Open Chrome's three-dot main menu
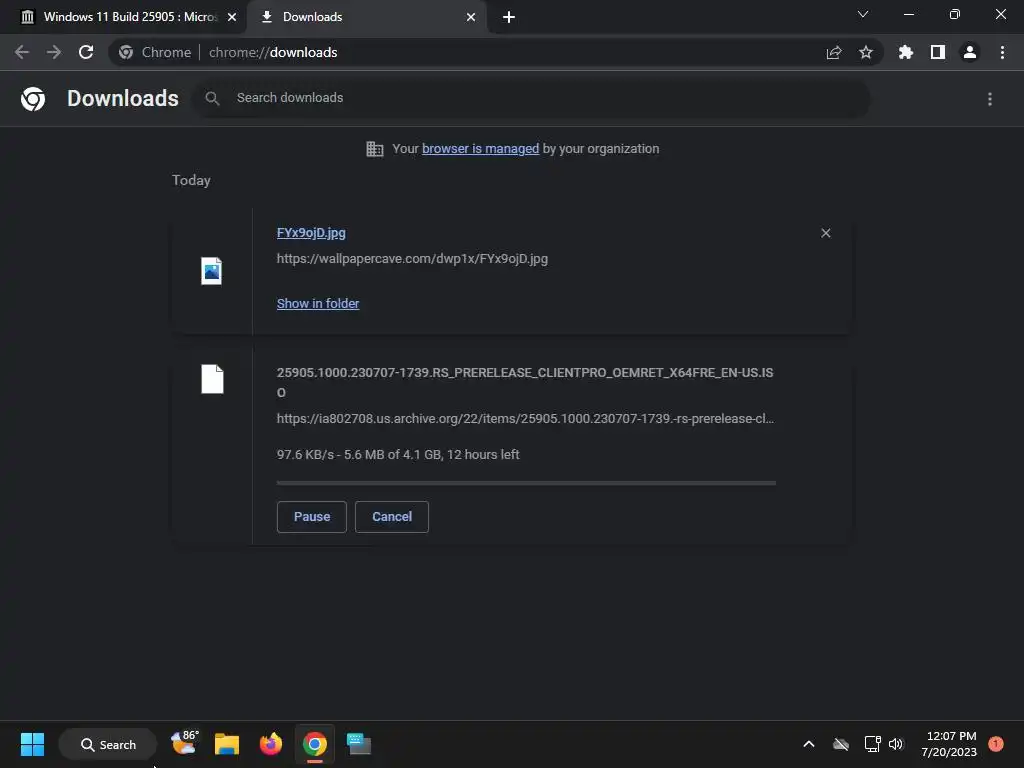This screenshot has height=768, width=1024. (x=1002, y=52)
